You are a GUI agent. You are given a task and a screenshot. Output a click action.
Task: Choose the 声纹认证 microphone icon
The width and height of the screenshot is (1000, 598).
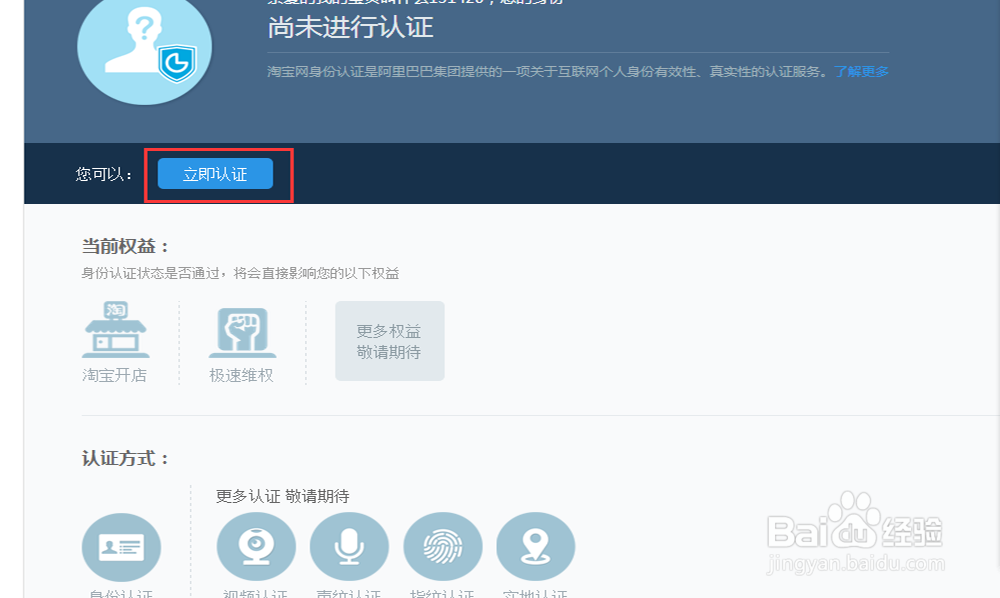pos(349,547)
